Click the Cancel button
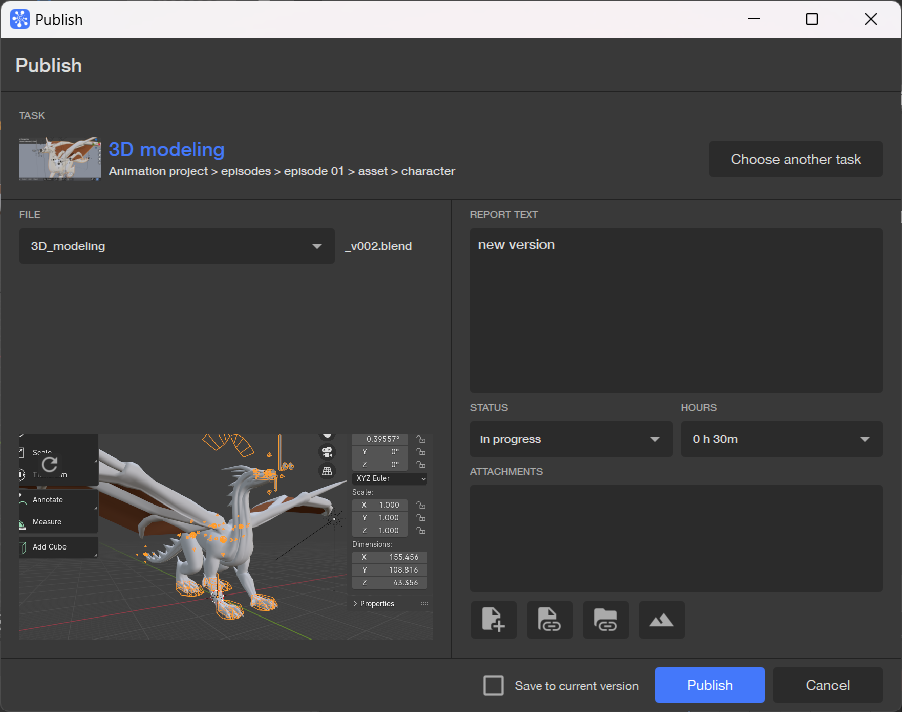 click(827, 685)
